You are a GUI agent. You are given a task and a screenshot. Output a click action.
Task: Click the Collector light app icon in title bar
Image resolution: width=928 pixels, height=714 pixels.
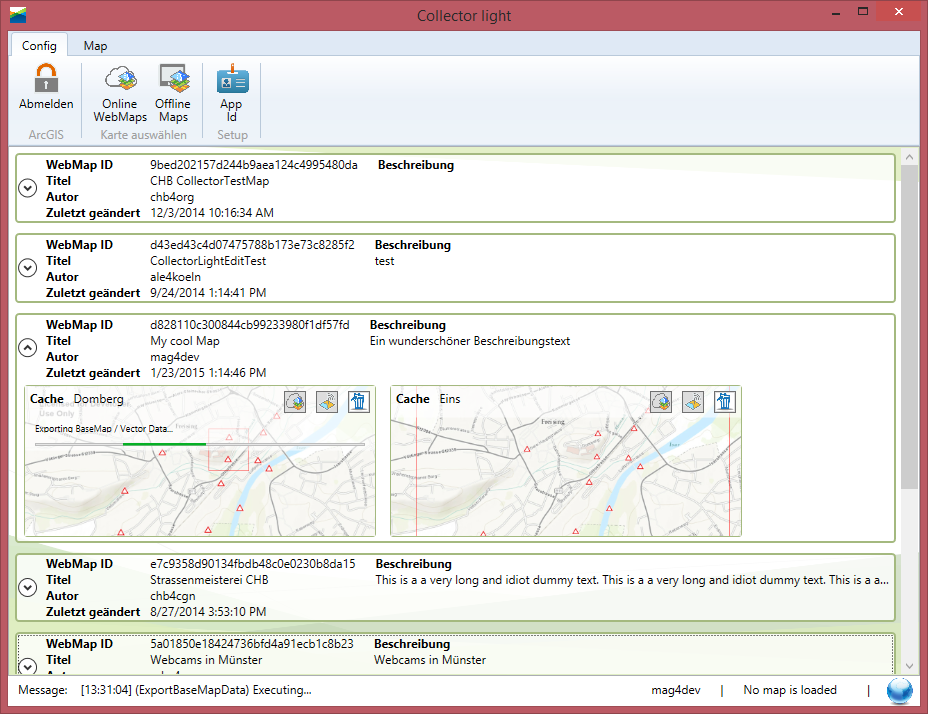click(x=18, y=15)
